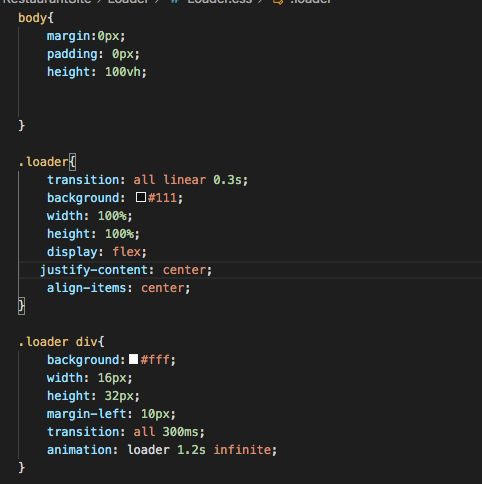Expand the Loader folder breadcrumb
Image resolution: width=482 pixels, height=484 pixels.
pos(128,1)
